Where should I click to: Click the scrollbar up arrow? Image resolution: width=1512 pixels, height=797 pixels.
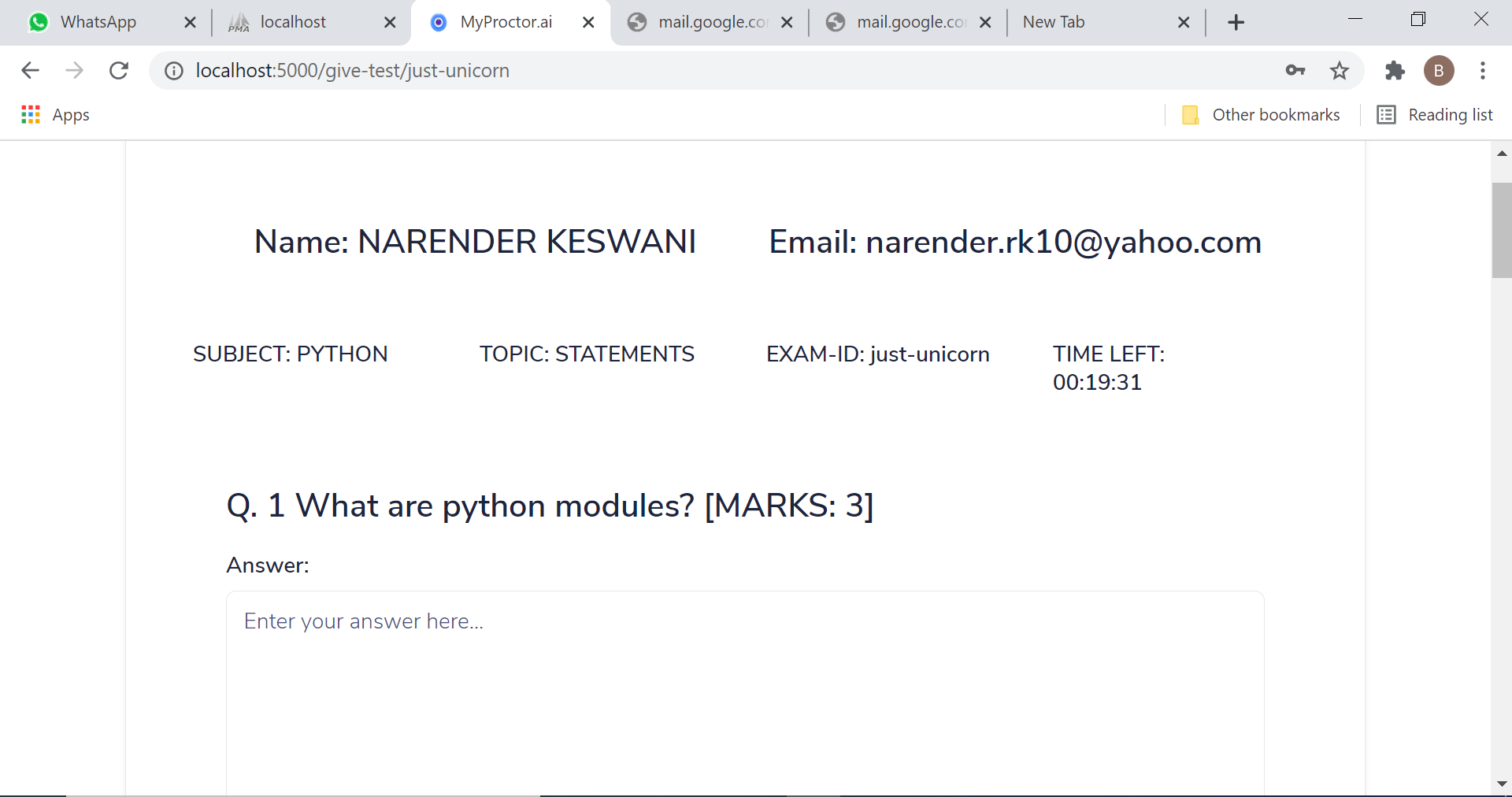pos(1502,154)
